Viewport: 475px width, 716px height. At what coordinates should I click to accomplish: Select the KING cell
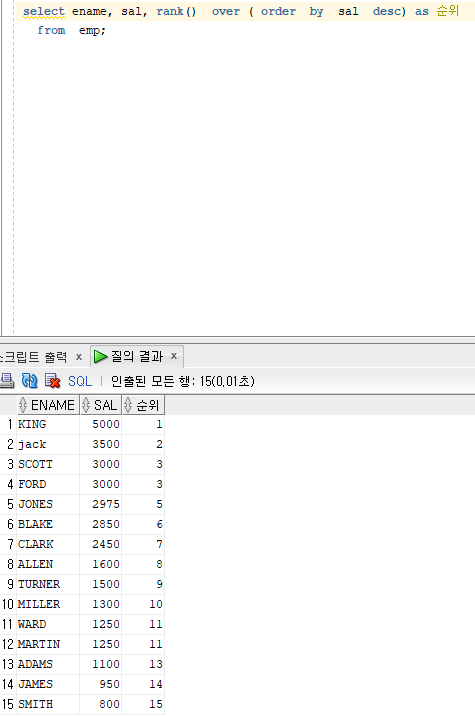point(48,424)
